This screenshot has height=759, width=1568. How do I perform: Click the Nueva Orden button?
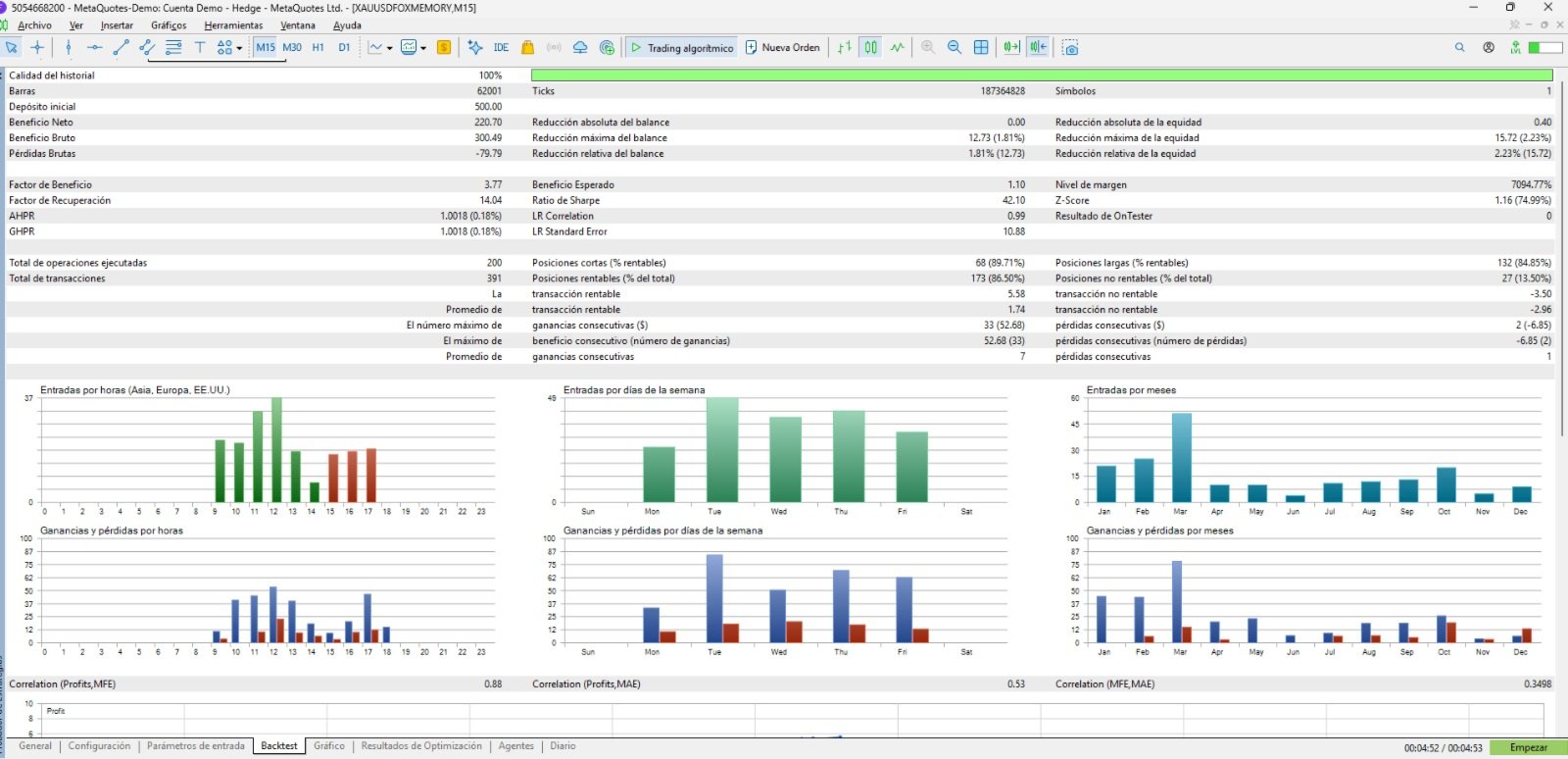coord(782,47)
